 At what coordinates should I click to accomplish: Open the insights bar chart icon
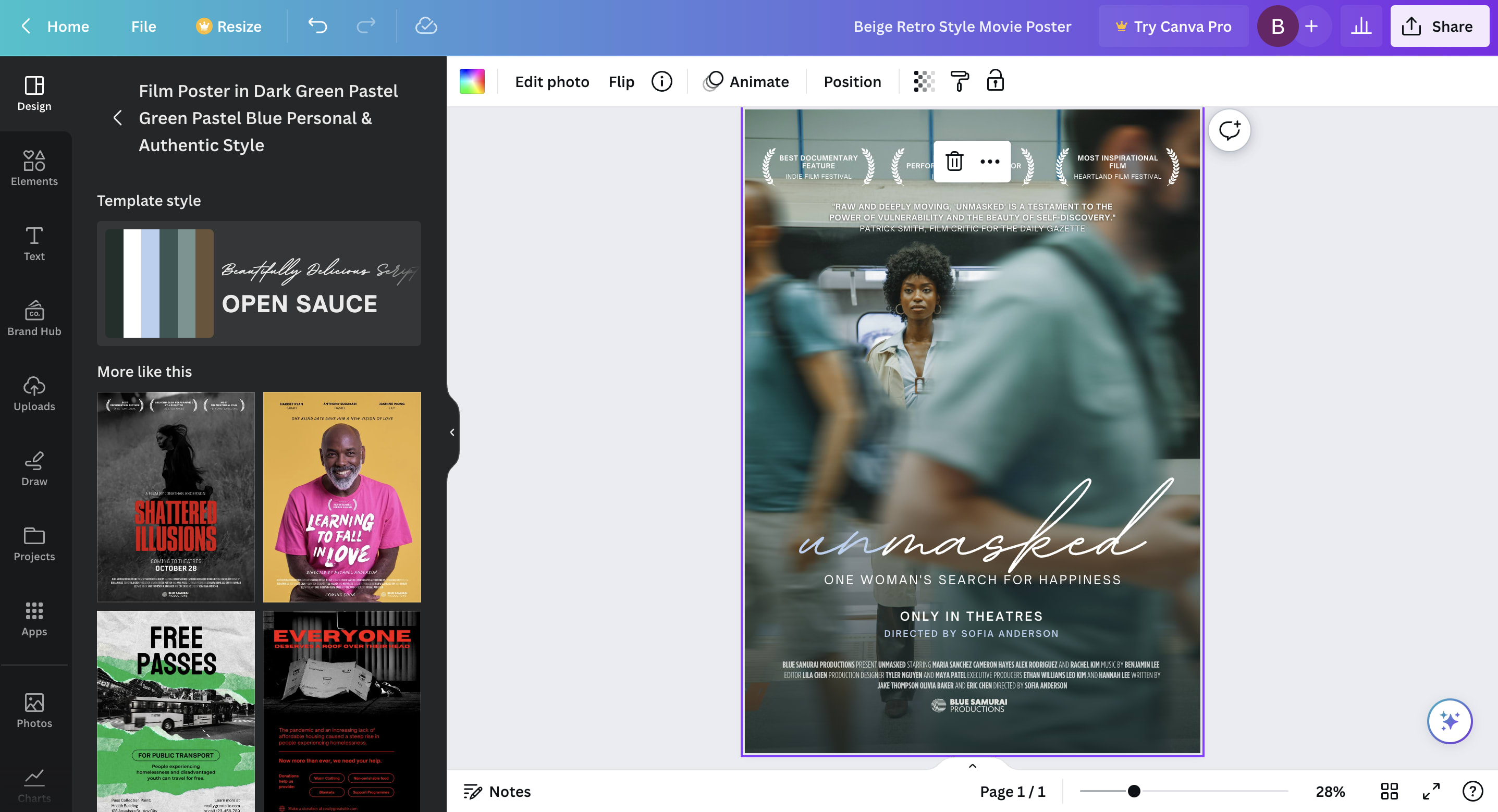1361,26
